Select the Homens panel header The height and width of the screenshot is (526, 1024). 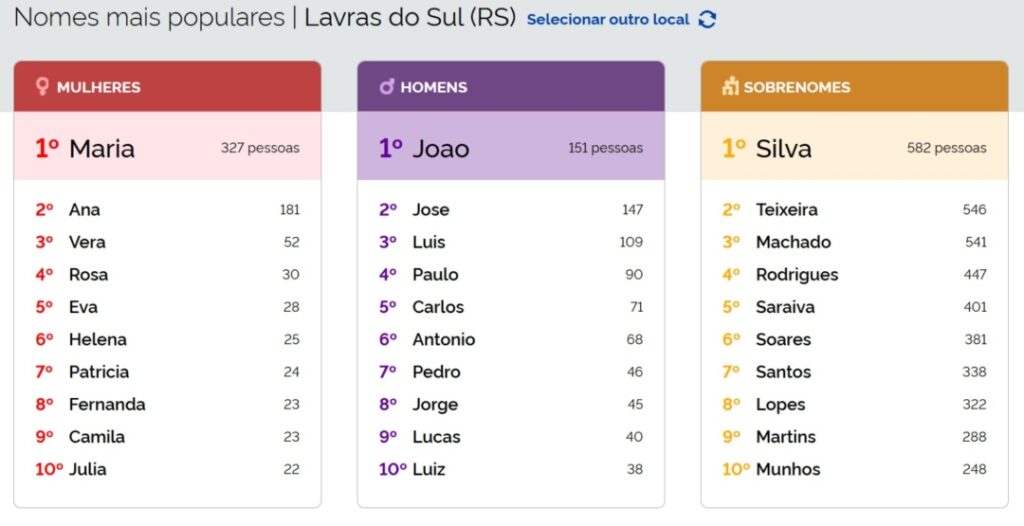[x=511, y=87]
